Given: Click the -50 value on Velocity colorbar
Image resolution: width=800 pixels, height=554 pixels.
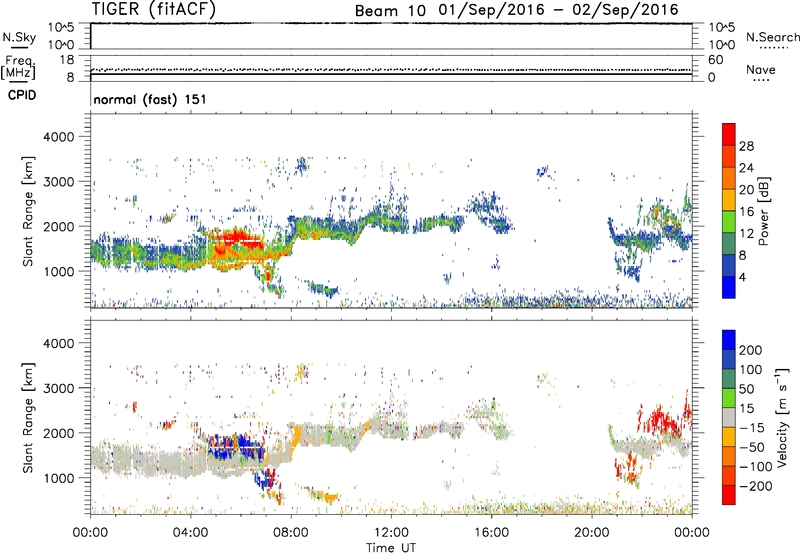Looking at the screenshot, I should 752,447.
